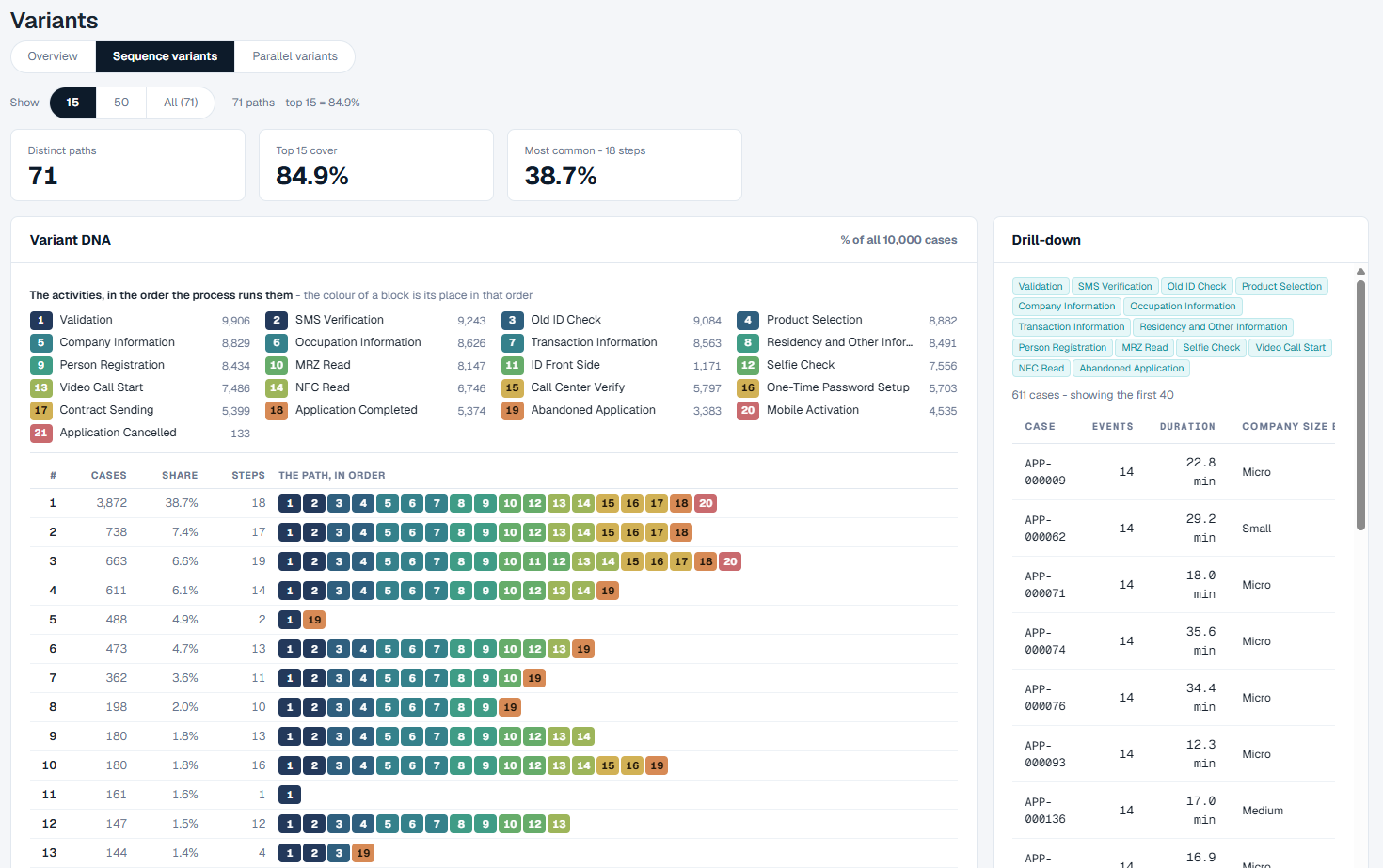
Task: Click the number 20 block beside Mobile Activation
Action: click(x=748, y=410)
